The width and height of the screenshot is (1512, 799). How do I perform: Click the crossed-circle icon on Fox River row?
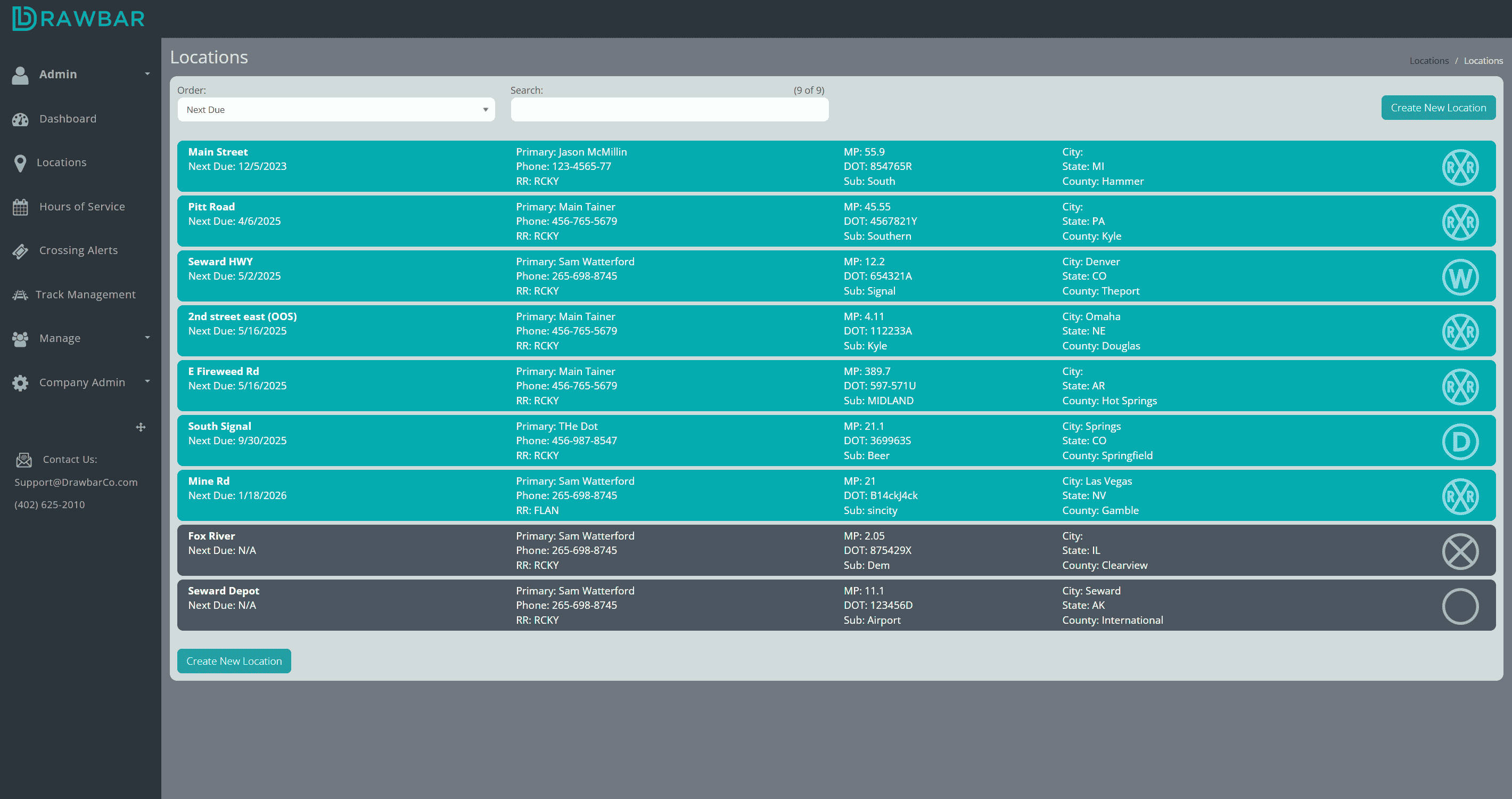1460,551
